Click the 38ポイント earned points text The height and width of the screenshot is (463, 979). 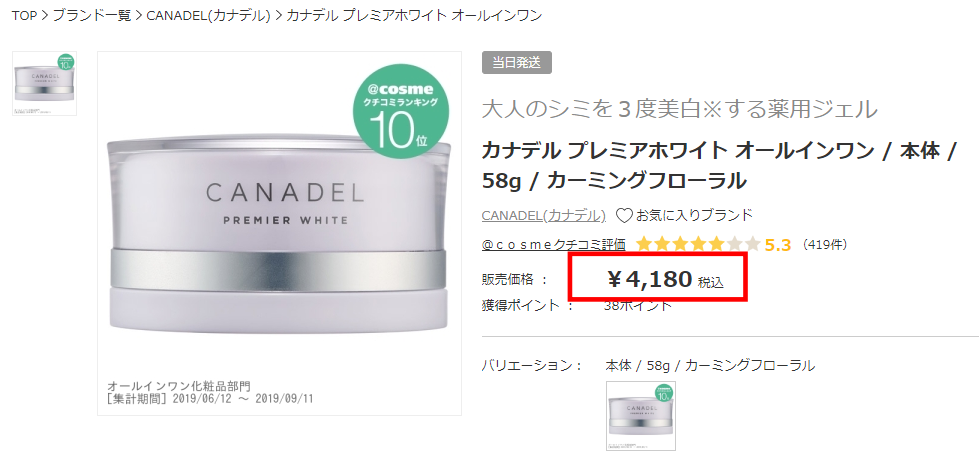(x=638, y=306)
